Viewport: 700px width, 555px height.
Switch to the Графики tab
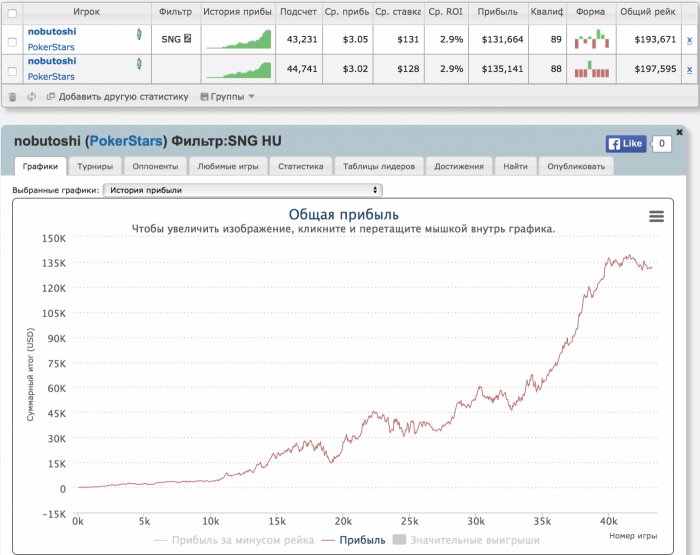40,166
